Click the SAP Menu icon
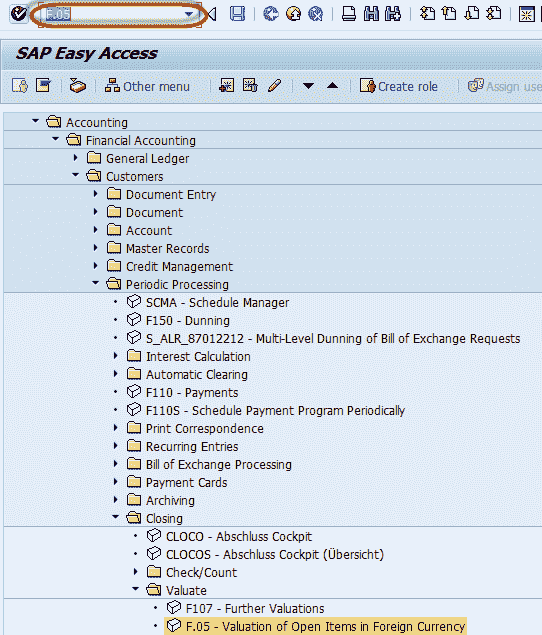This screenshot has height=635, width=542. (x=43, y=86)
